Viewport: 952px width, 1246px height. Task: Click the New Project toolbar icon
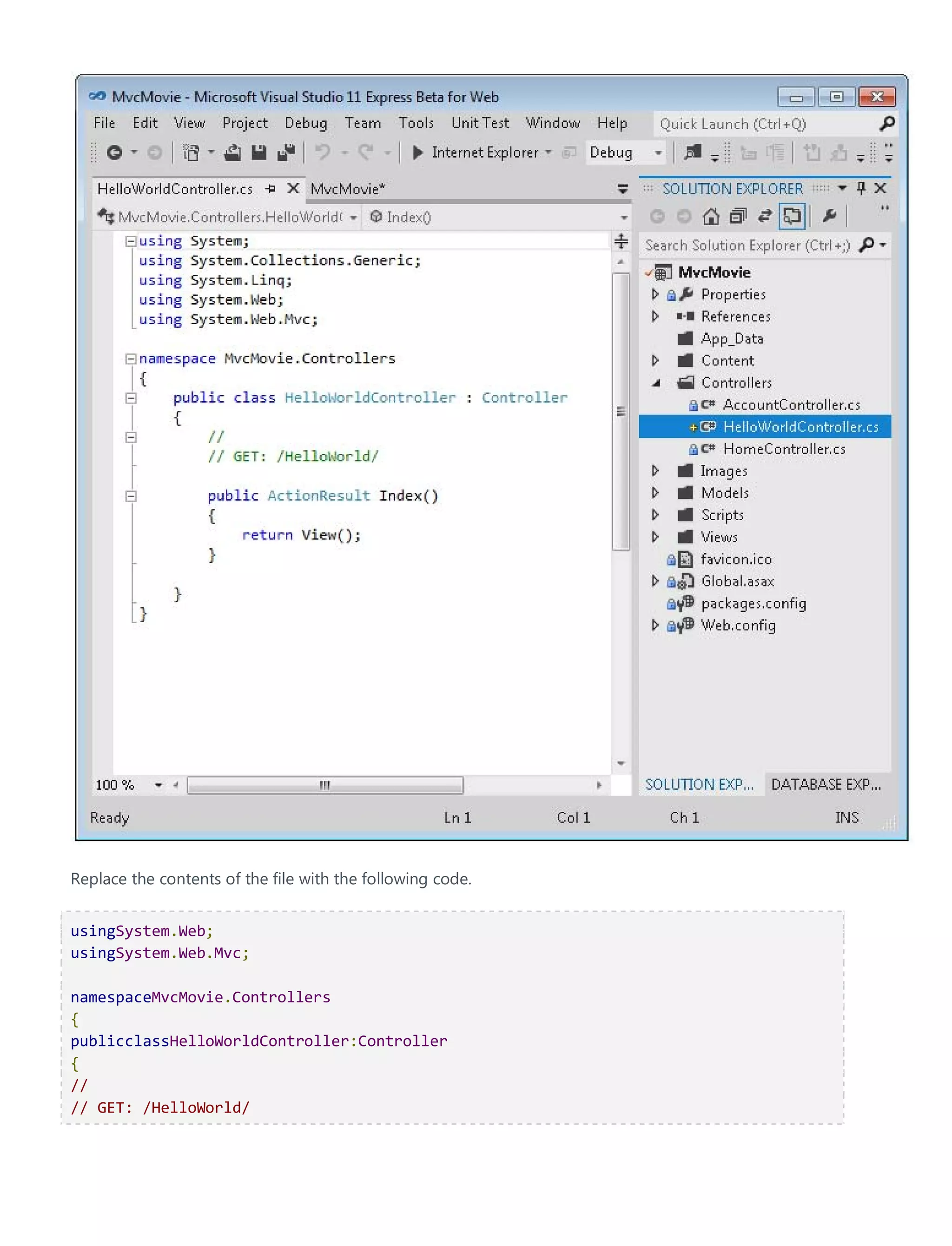click(x=191, y=152)
